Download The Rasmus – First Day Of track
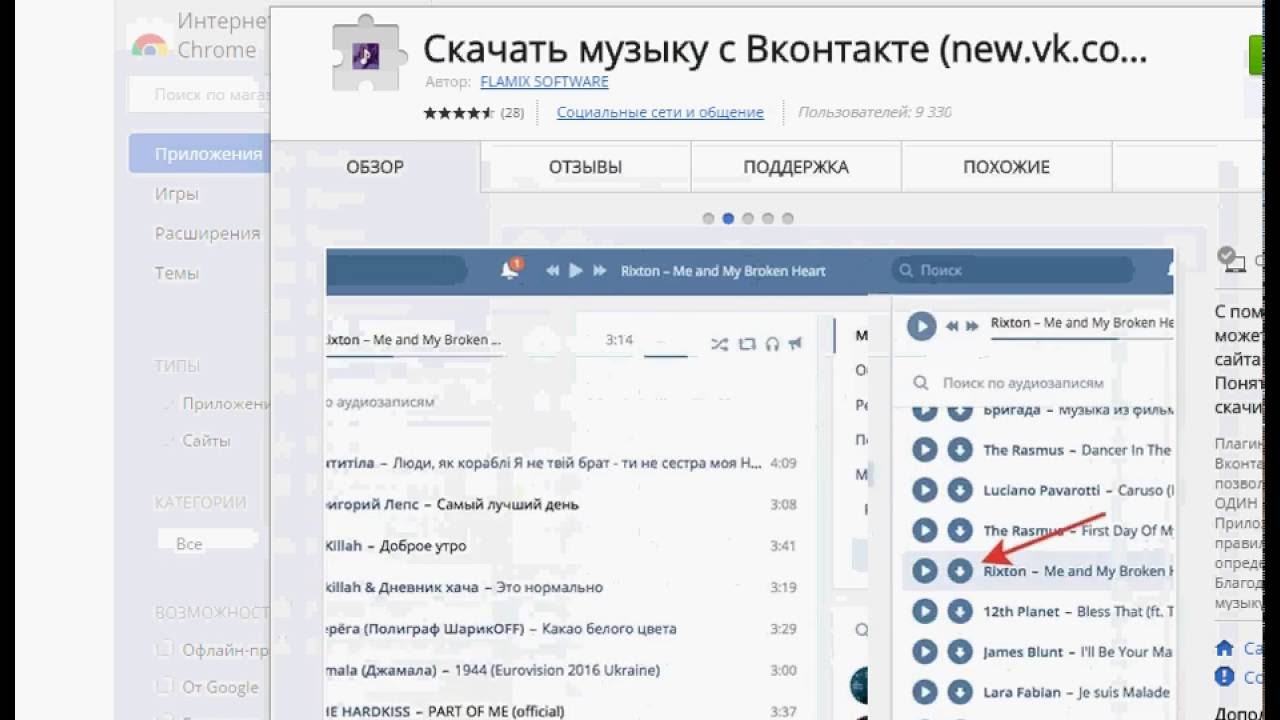The height and width of the screenshot is (720, 1280). [960, 531]
